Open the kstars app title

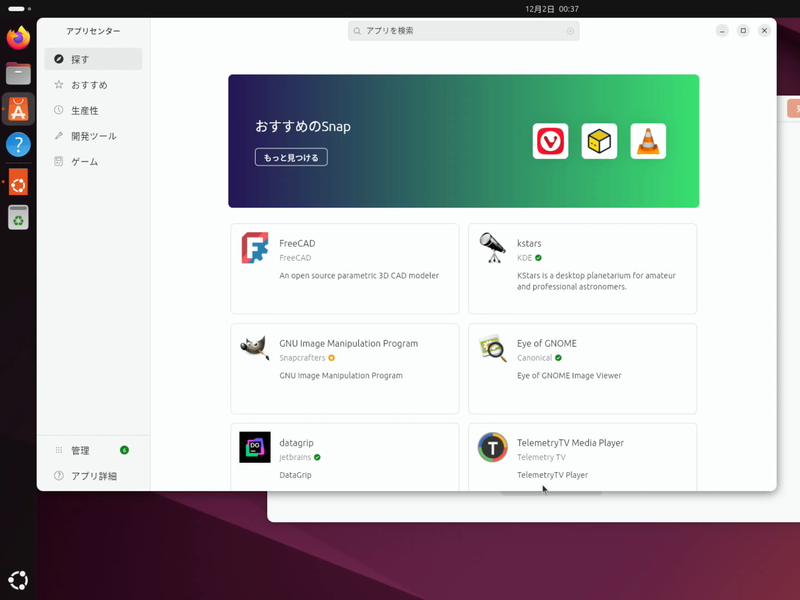click(x=529, y=243)
